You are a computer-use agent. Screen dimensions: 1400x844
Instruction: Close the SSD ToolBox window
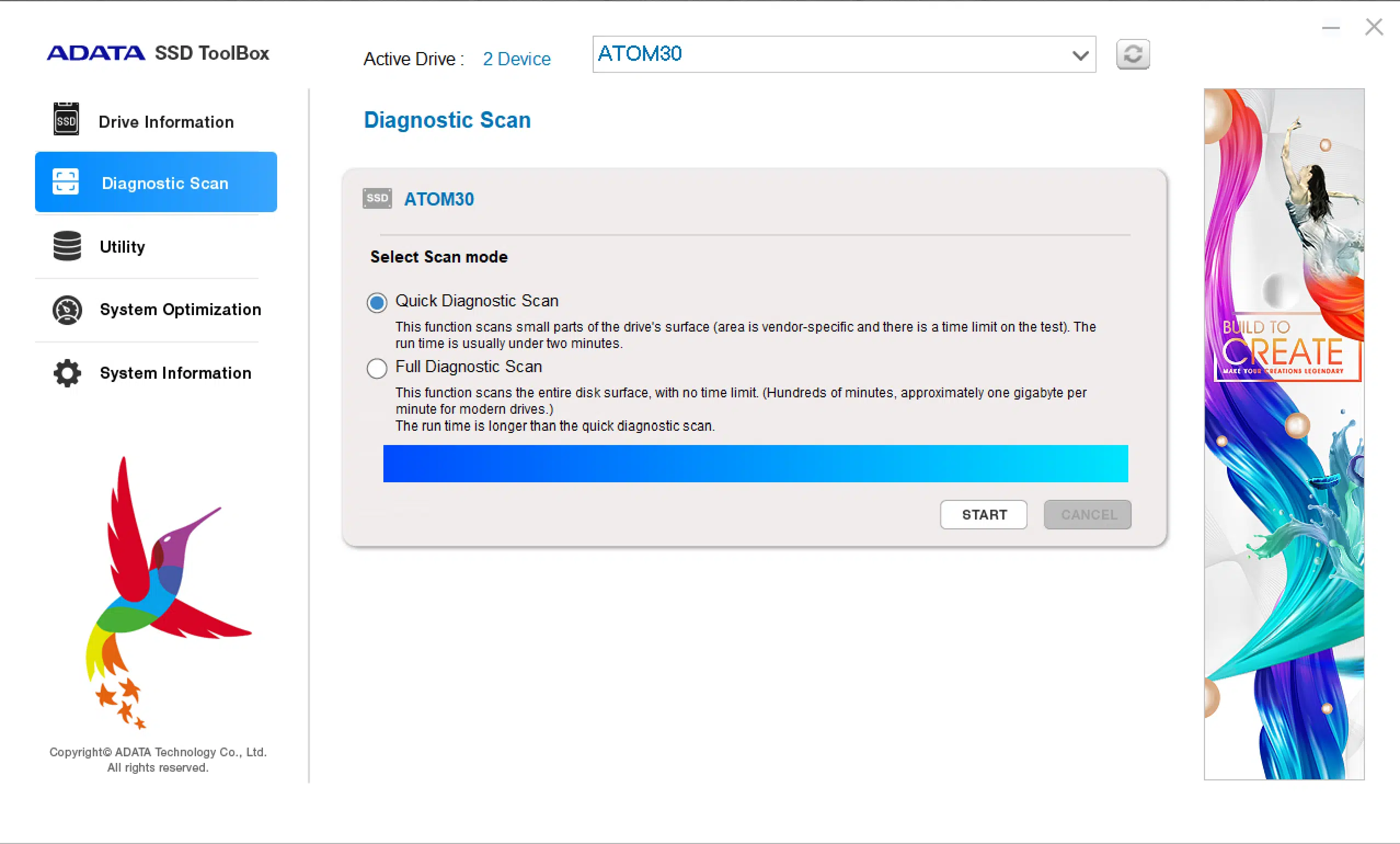pyautogui.click(x=1374, y=27)
